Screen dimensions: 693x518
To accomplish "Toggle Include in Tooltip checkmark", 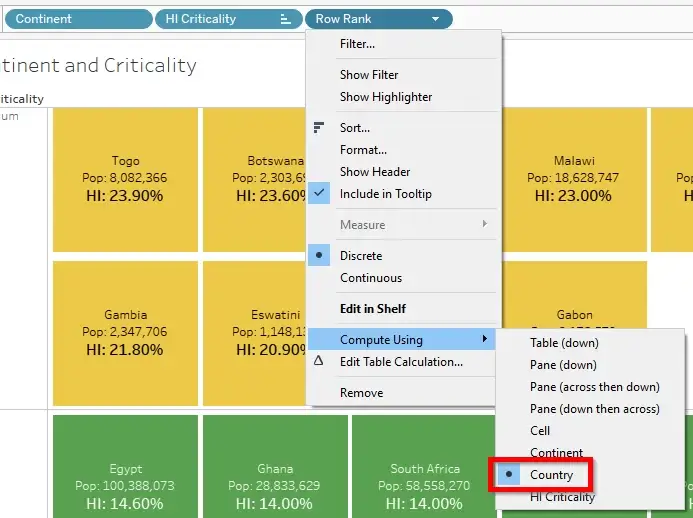I will pyautogui.click(x=319, y=193).
